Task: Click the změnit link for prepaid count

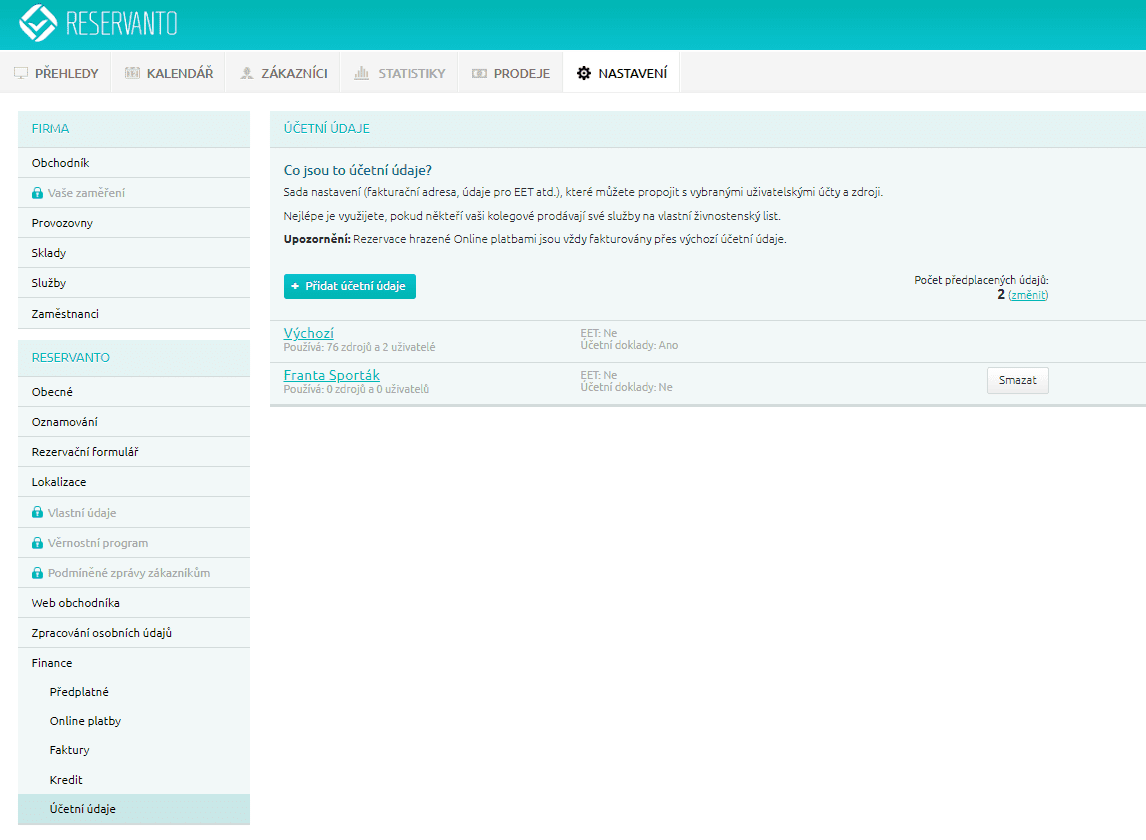Action: [1028, 295]
